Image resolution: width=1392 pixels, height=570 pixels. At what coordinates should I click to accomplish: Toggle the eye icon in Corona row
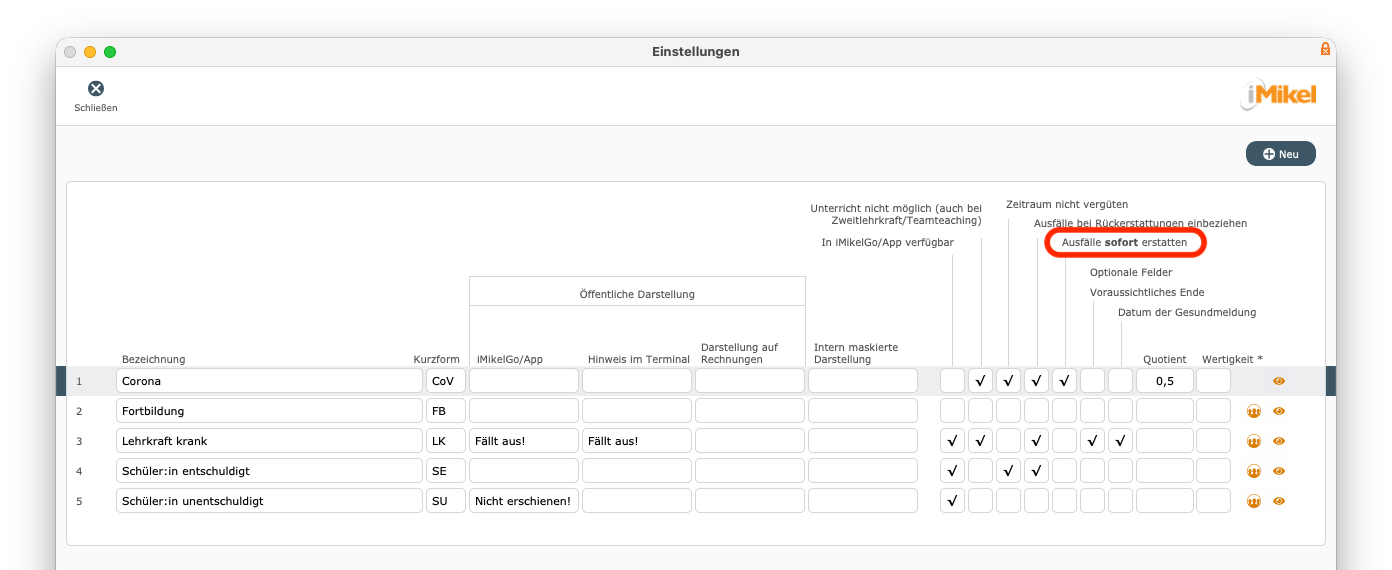click(1279, 381)
